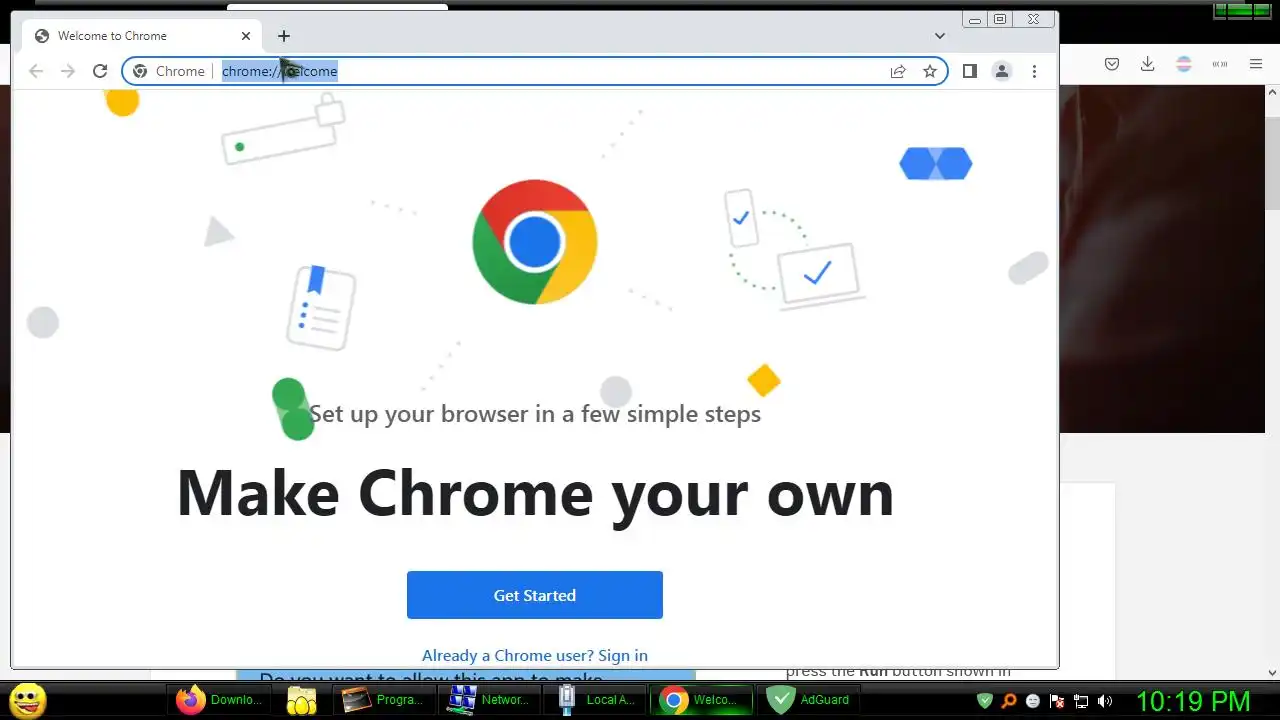Screen dimensions: 1280x720
Task: Open Firefox hamburger menu
Action: [1256, 64]
